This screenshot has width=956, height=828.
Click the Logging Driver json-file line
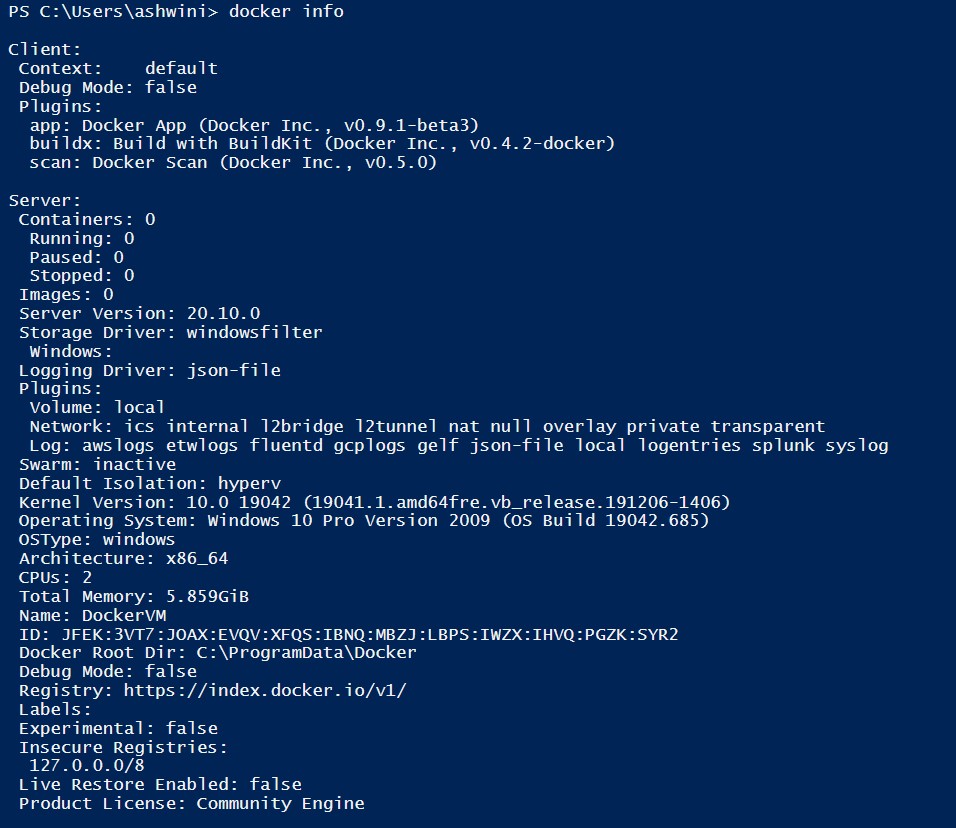(149, 370)
